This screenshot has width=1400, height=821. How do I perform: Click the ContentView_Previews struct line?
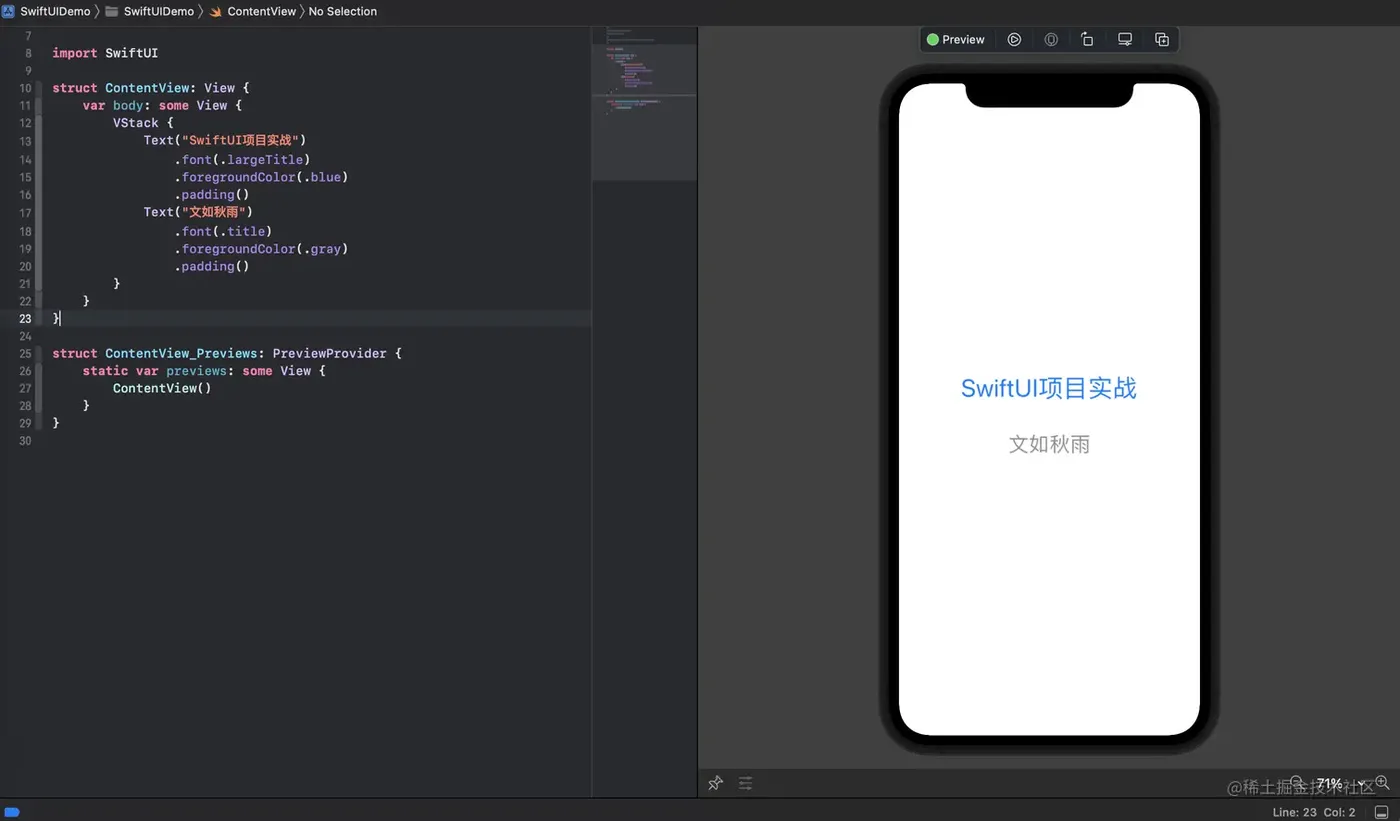pos(227,353)
